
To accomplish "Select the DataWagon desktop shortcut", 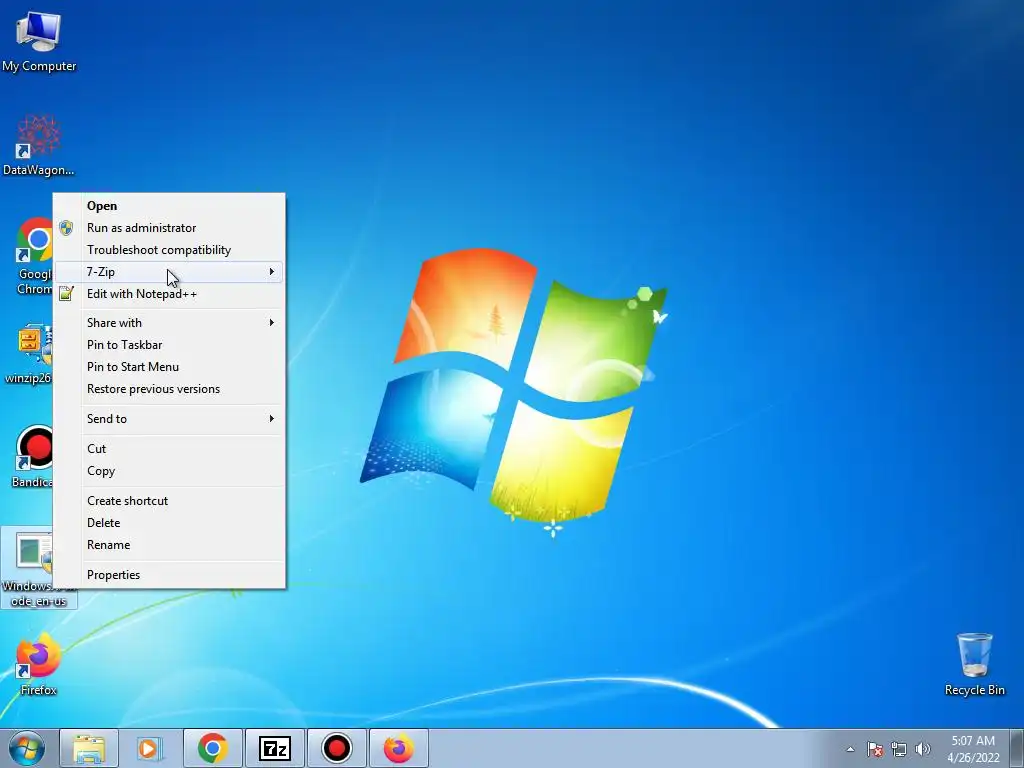I will pos(39,146).
